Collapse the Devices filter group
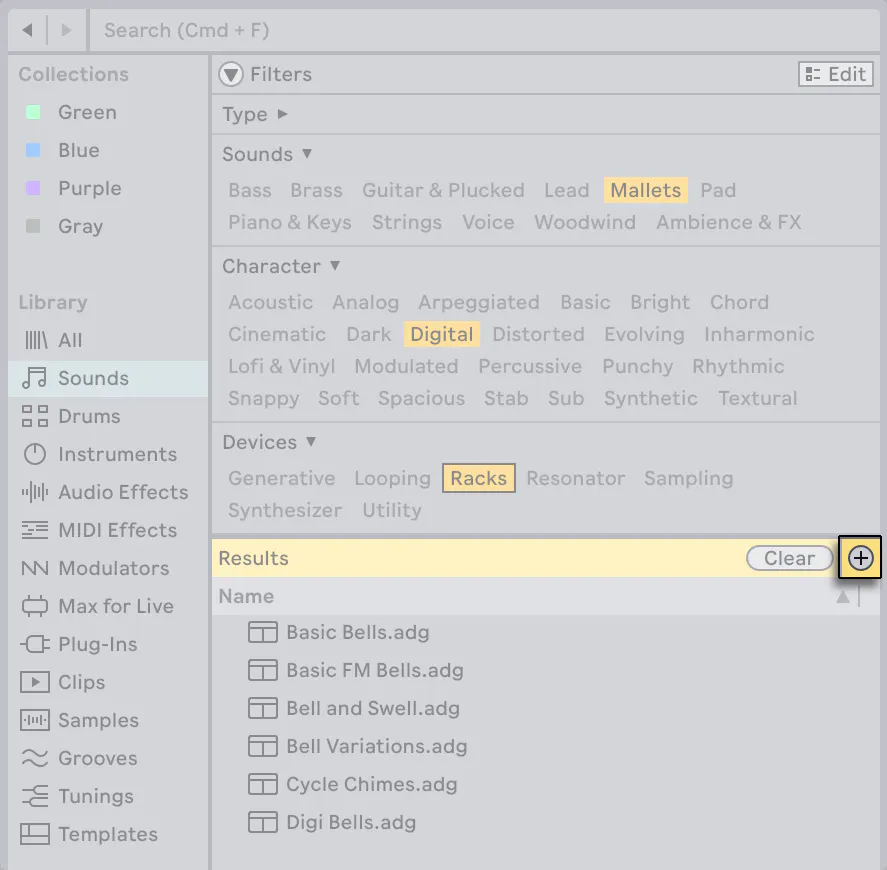887x870 pixels. pos(311,441)
